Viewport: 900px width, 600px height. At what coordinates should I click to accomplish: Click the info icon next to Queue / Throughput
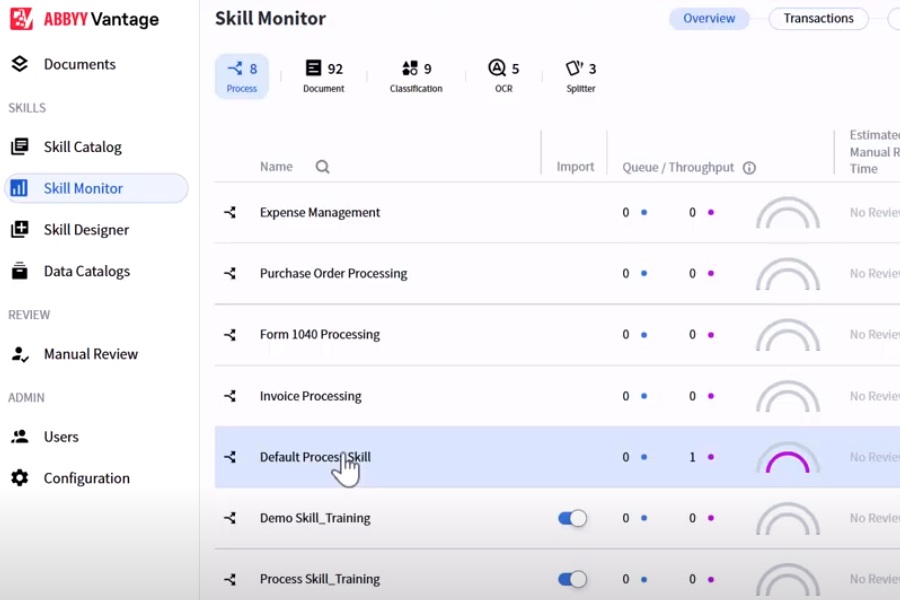click(x=749, y=168)
